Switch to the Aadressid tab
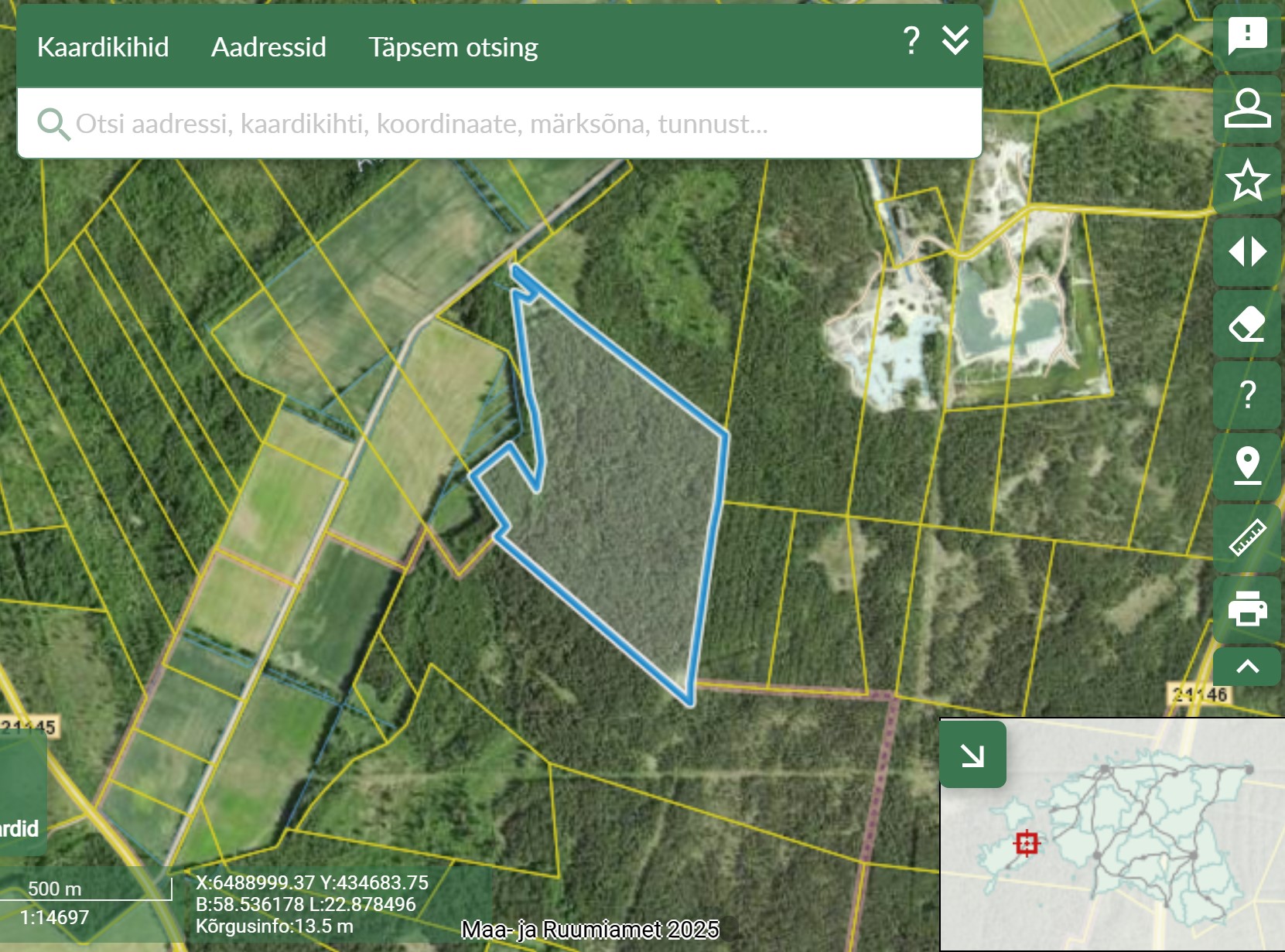The width and height of the screenshot is (1285, 952). pyautogui.click(x=268, y=47)
